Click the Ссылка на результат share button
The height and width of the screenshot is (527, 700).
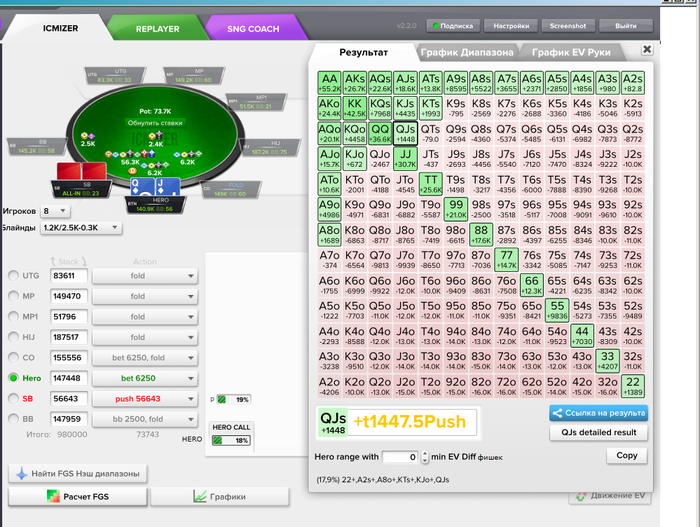[x=598, y=413]
